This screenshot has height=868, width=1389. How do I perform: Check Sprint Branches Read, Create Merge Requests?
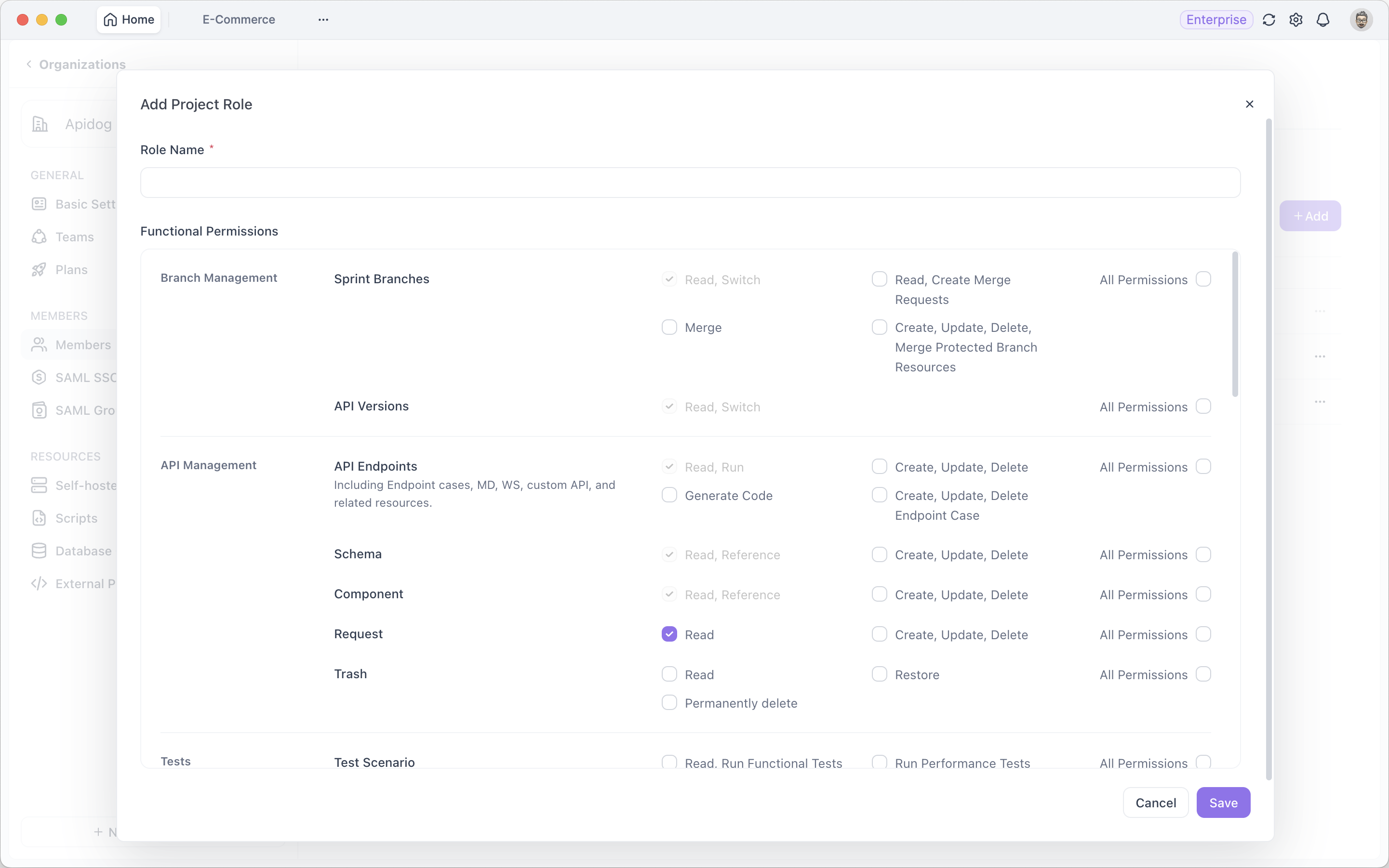coord(879,279)
